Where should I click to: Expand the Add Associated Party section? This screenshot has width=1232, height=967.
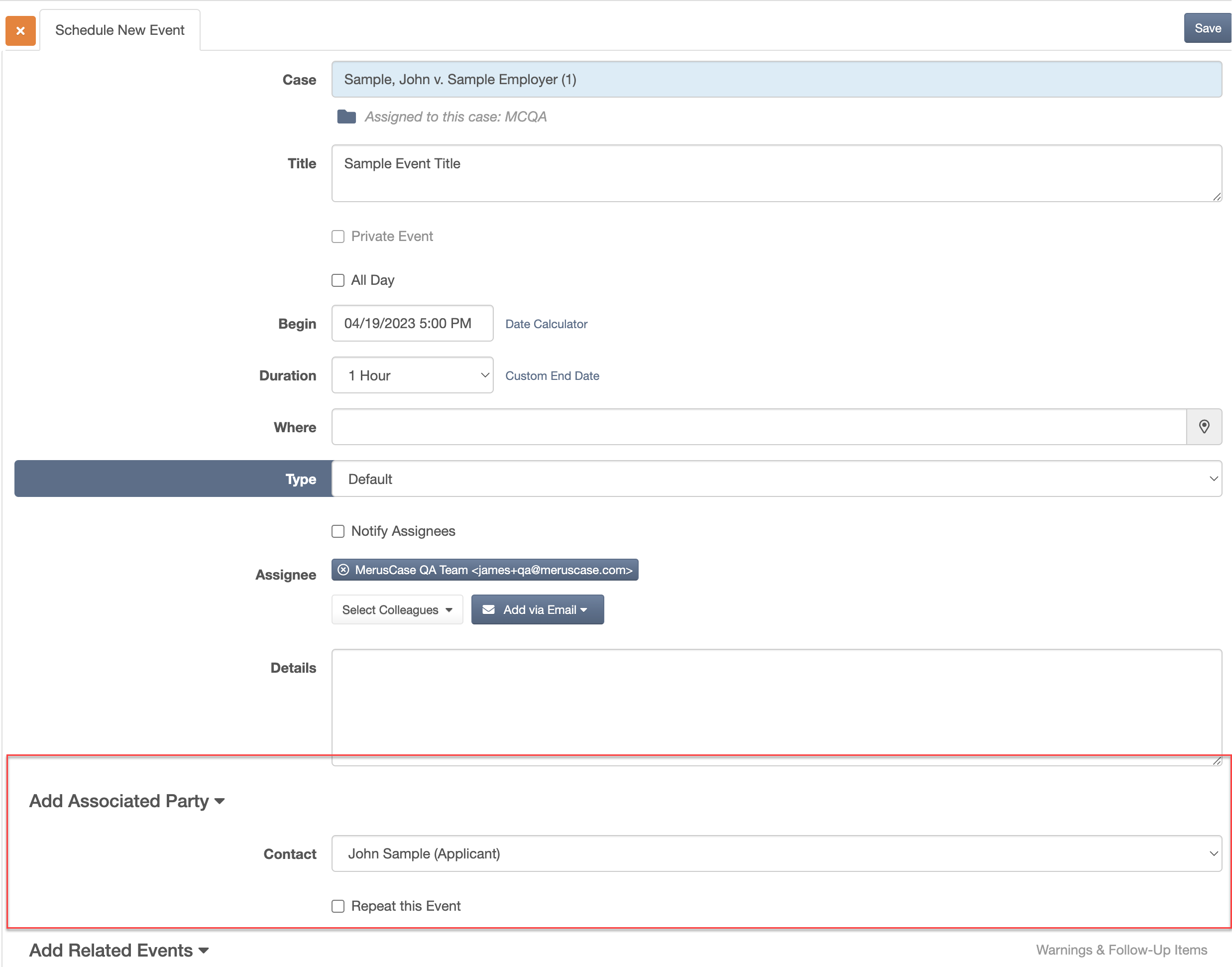tap(127, 801)
